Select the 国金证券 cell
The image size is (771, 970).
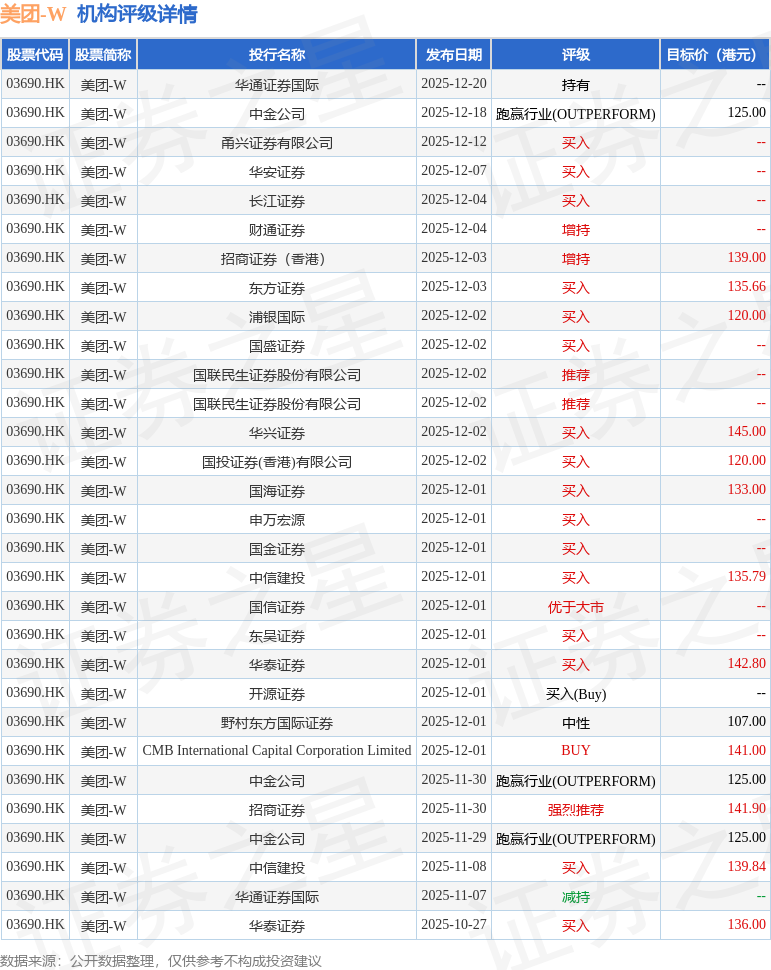[277, 549]
